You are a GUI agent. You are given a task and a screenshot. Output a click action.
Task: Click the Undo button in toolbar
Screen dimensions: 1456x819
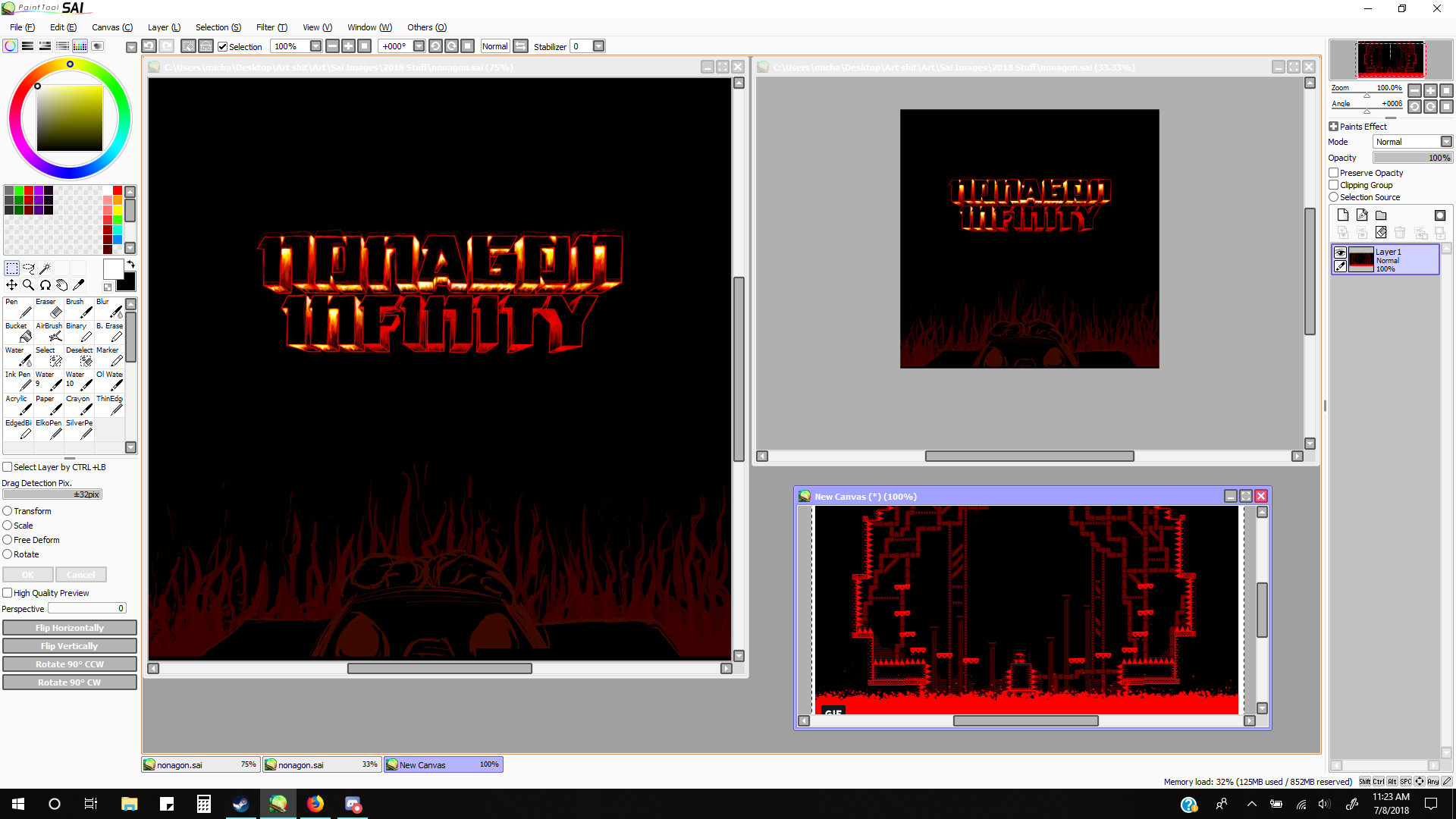tap(149, 46)
